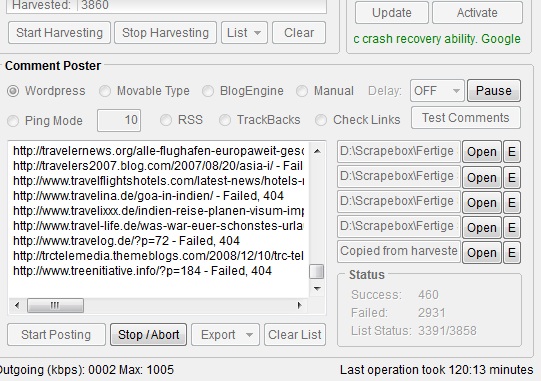Open the Export dropdown menu
This screenshot has width=541, height=381.
[x=225, y=335]
